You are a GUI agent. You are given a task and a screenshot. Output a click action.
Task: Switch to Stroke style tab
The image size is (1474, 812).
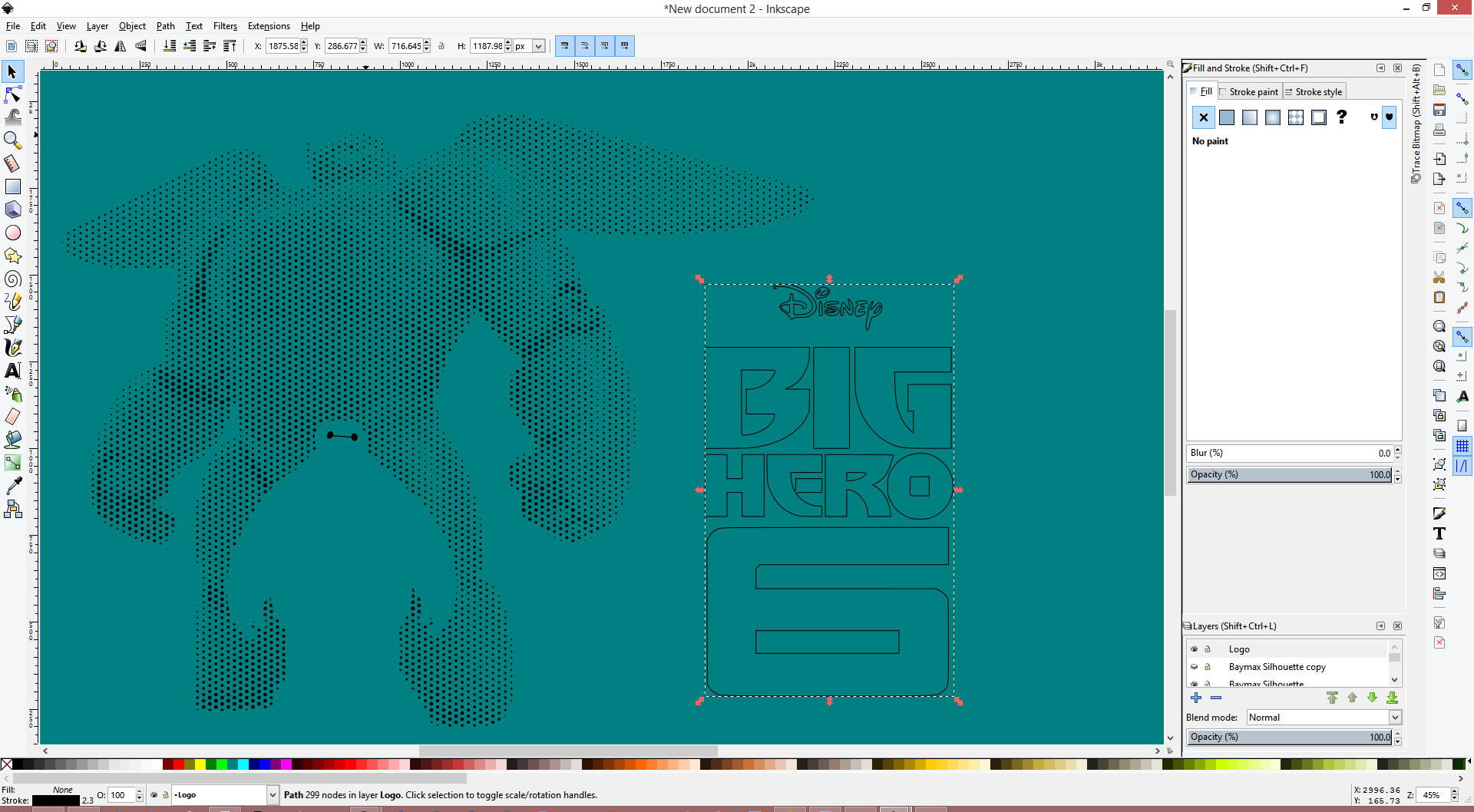1314,92
